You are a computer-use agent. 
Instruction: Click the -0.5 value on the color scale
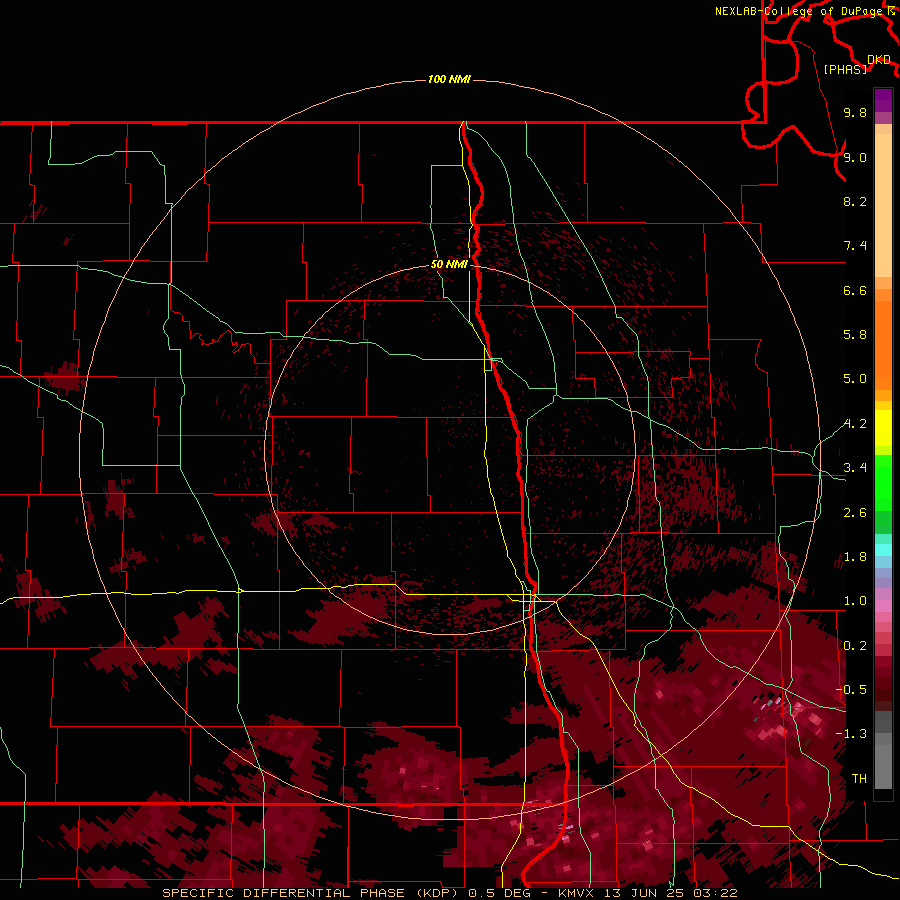pos(851,690)
